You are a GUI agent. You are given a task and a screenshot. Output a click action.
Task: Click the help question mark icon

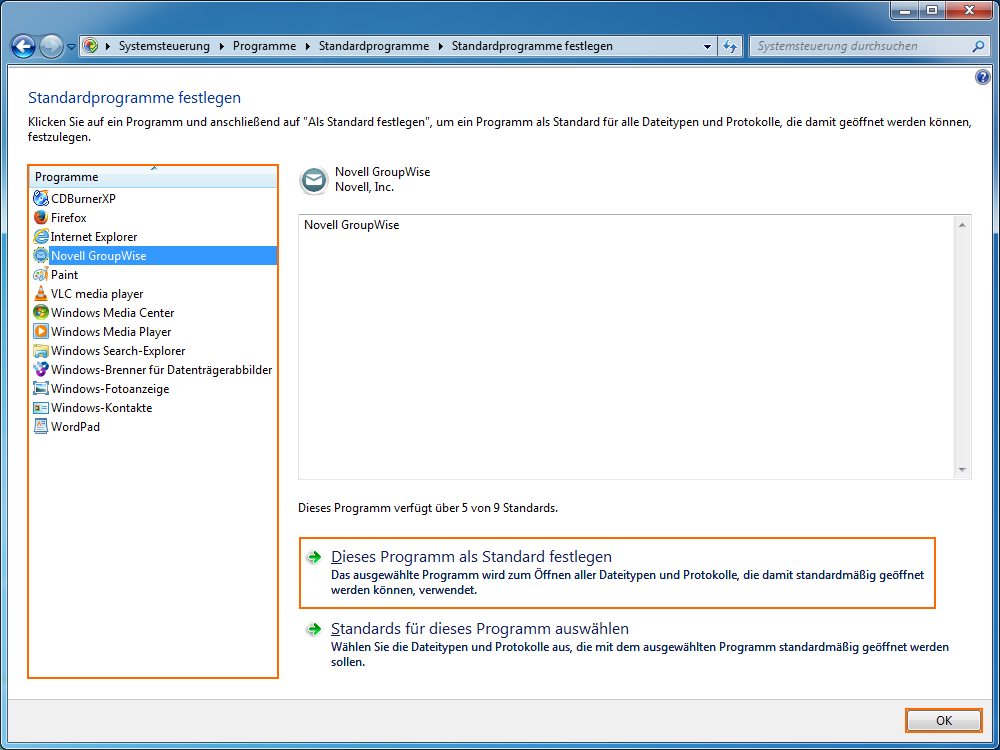[982, 78]
